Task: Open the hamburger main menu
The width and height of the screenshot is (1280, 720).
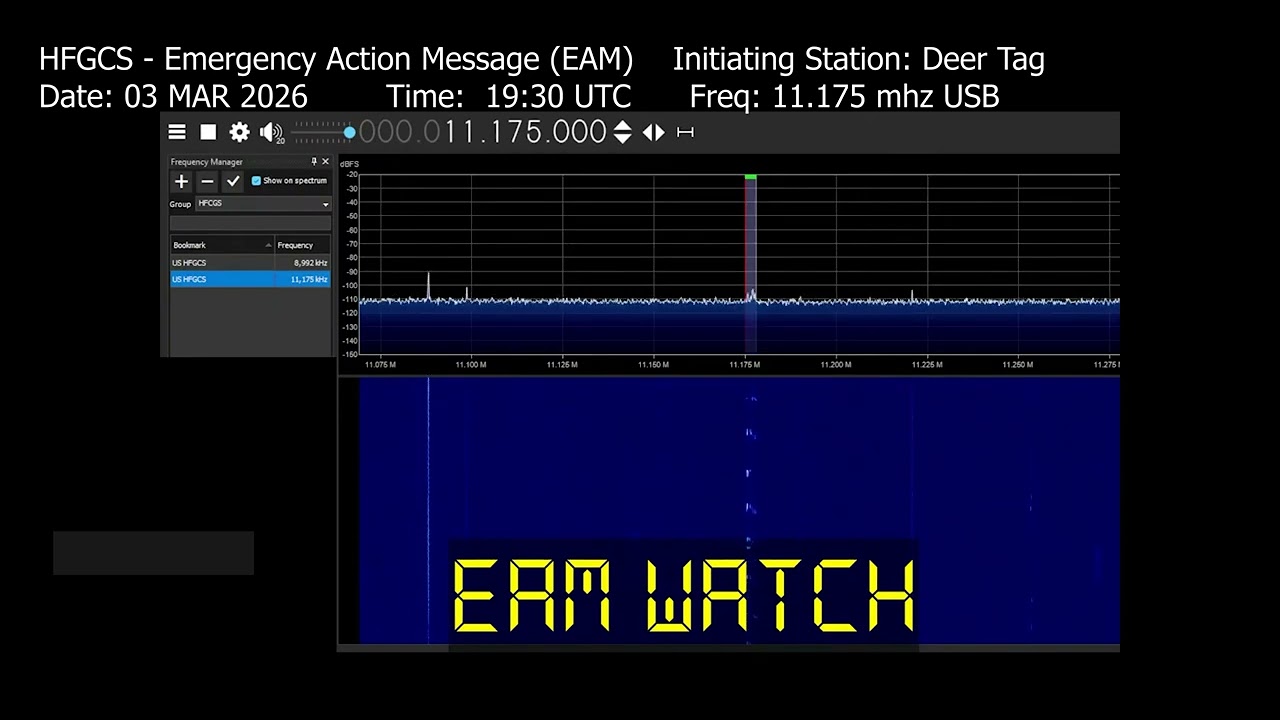Action: pos(177,132)
